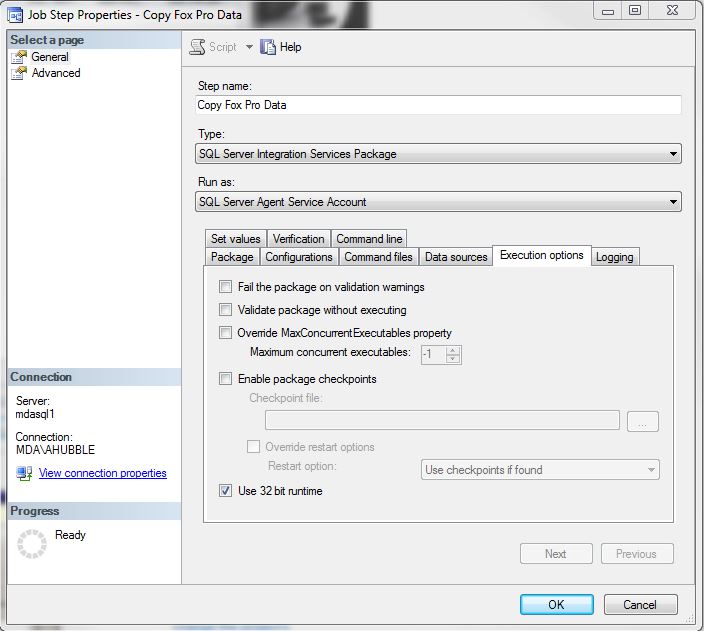Screen dimensions: 704x631
Task: Click the Previous button
Action: click(637, 554)
